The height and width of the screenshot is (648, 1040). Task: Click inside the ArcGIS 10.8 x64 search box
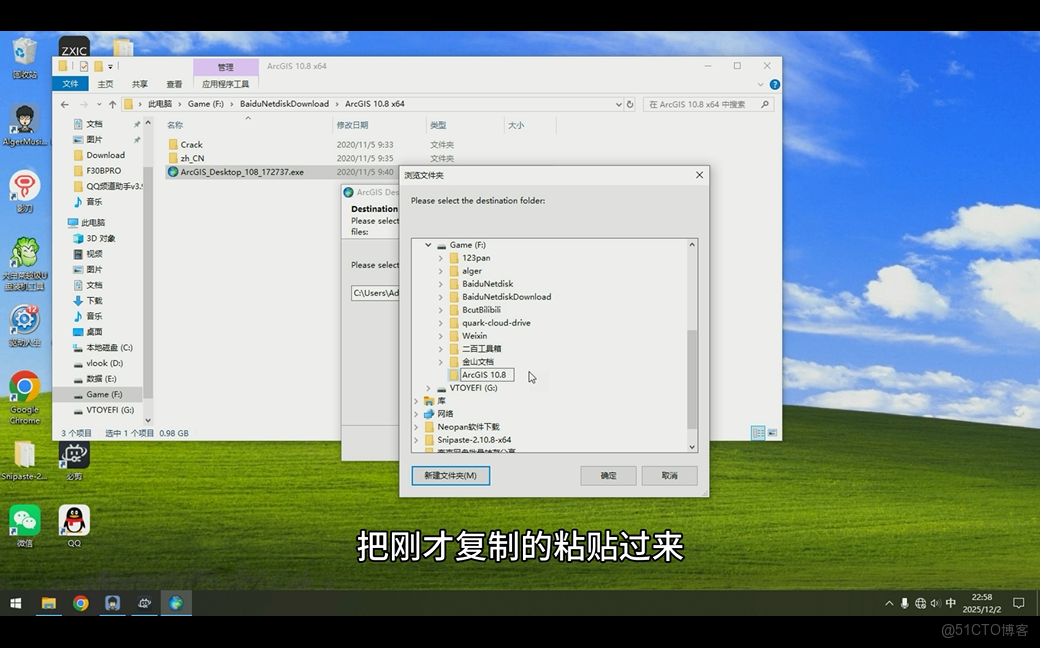(x=706, y=103)
